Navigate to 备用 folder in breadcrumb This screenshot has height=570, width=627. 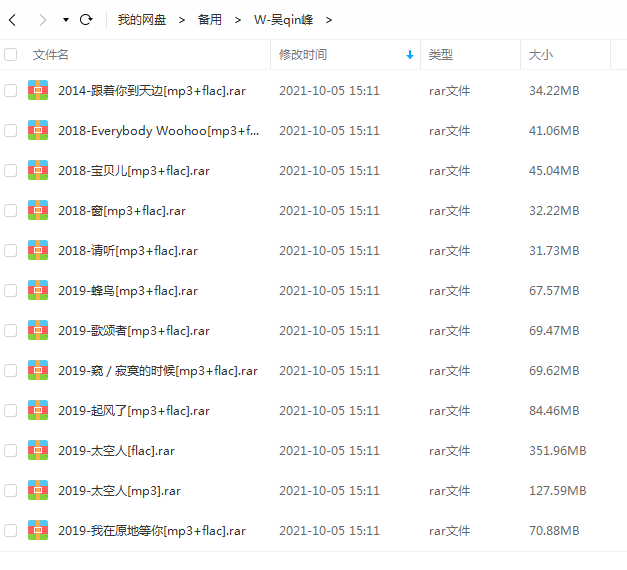point(210,20)
